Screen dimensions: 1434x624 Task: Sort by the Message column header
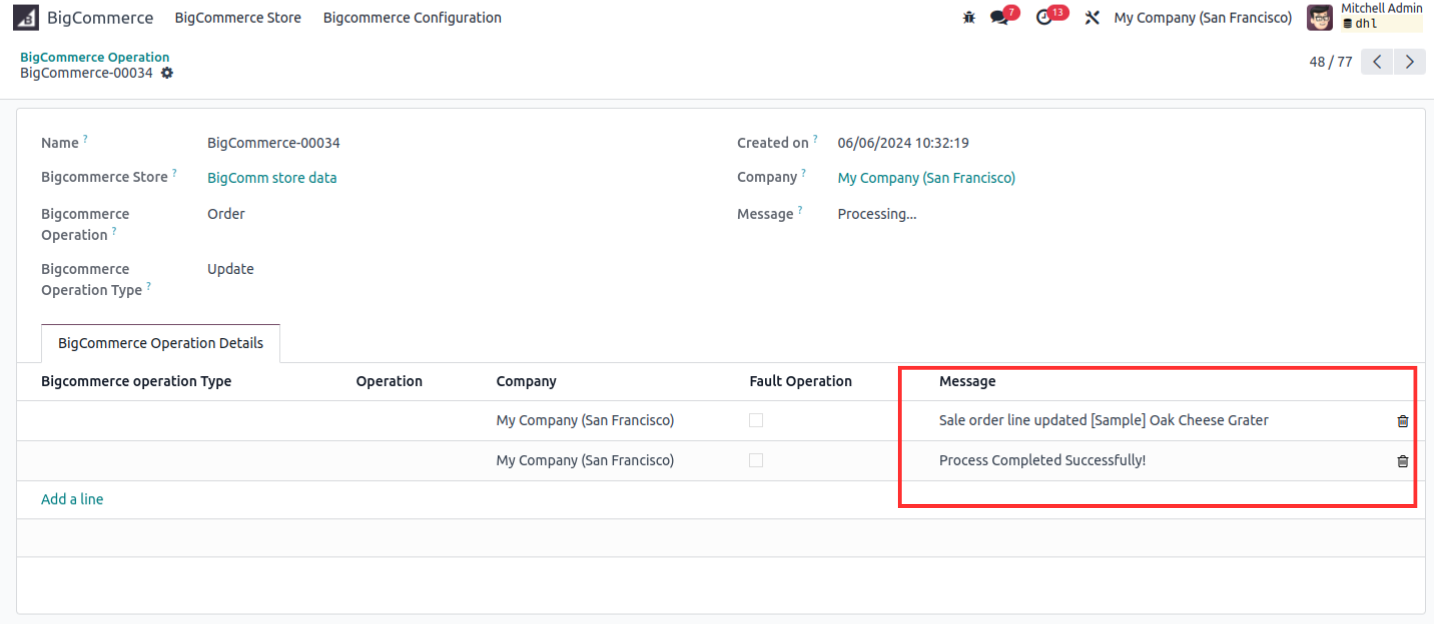coord(967,382)
